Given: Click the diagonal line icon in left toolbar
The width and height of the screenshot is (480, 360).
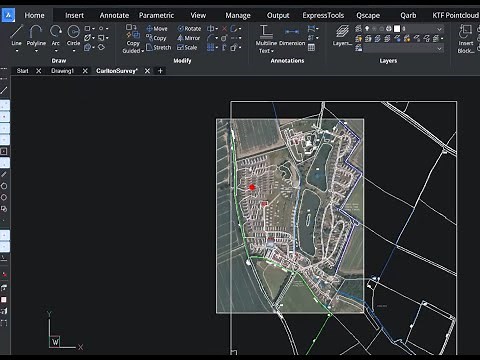Looking at the screenshot, I should (x=4, y=90).
